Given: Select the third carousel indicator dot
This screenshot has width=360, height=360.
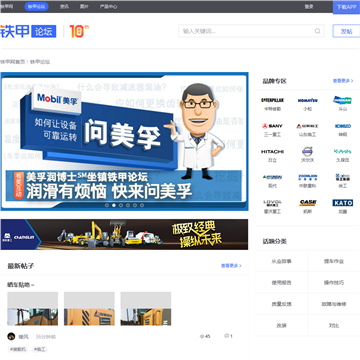Looking at the screenshot, I should (121, 205).
